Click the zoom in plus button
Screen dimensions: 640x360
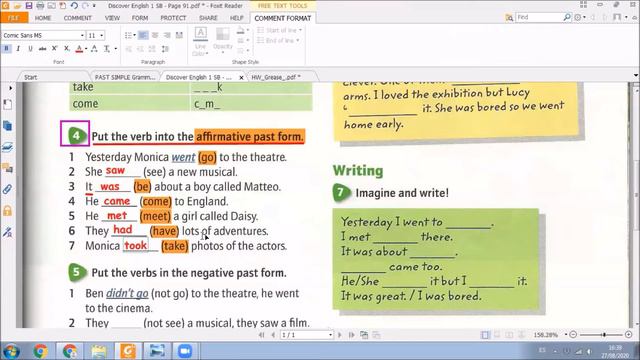click(x=629, y=335)
